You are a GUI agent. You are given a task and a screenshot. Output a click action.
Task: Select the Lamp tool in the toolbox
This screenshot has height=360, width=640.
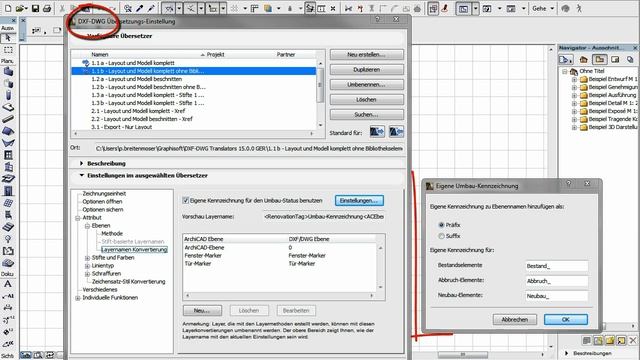pos(8,239)
